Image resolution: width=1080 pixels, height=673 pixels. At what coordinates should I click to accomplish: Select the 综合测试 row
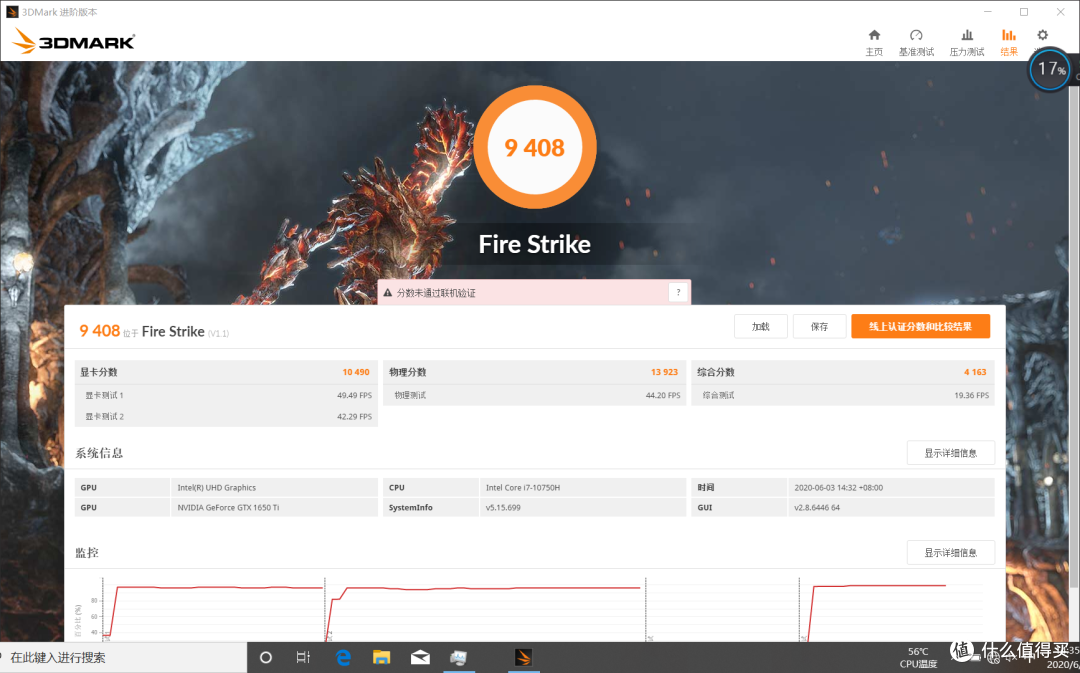(843, 395)
